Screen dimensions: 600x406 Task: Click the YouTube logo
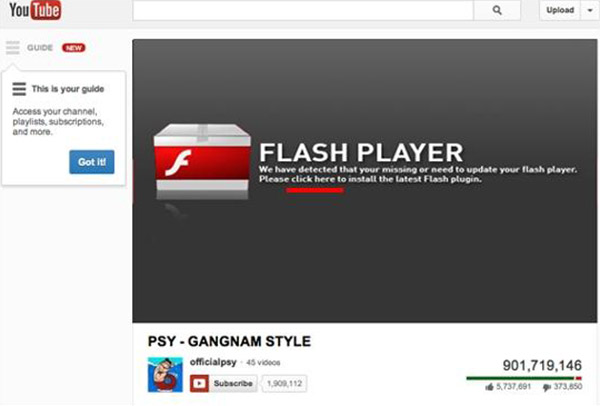pyautogui.click(x=35, y=10)
